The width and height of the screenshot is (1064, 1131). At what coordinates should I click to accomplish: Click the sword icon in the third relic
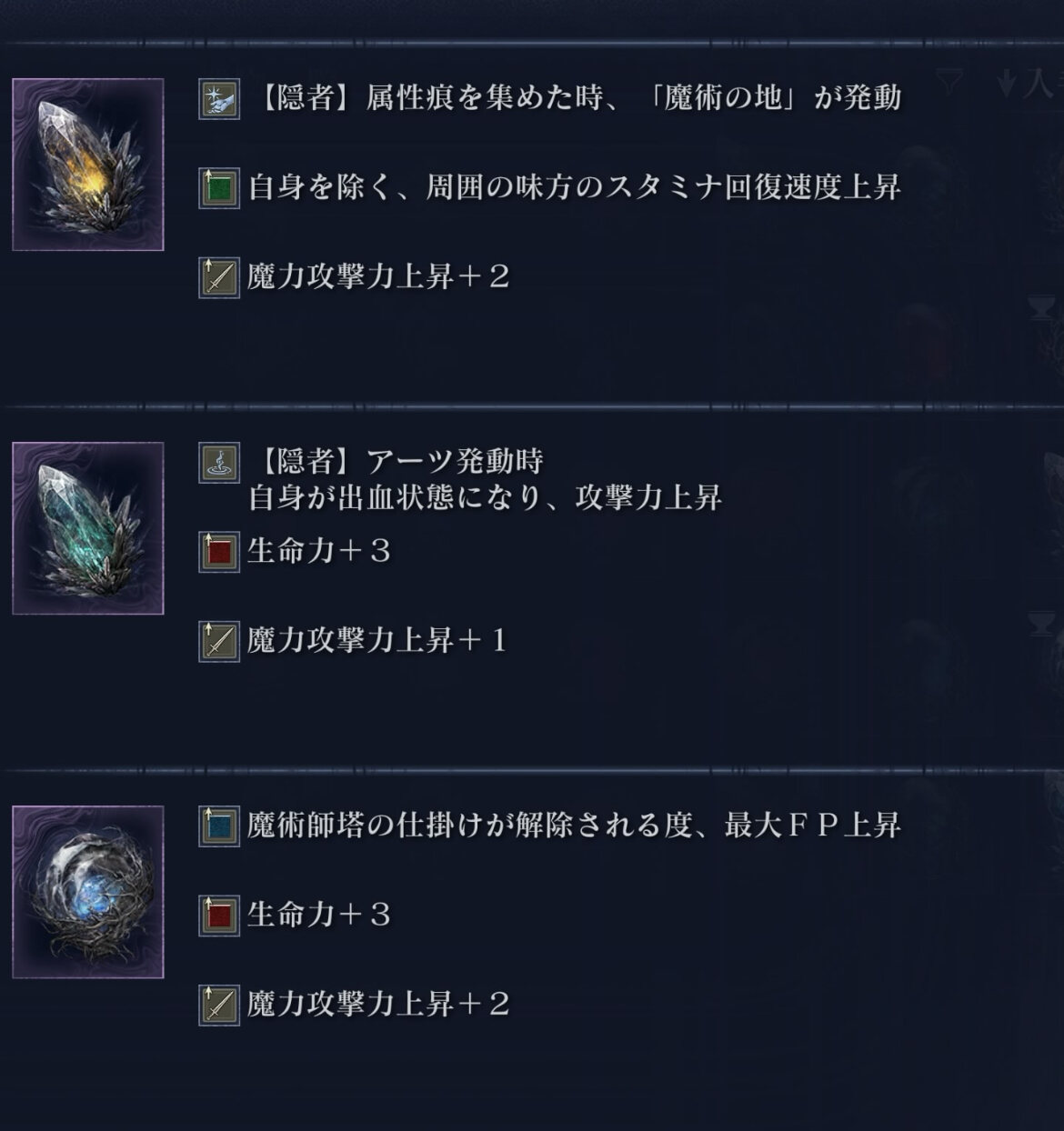point(219,1005)
